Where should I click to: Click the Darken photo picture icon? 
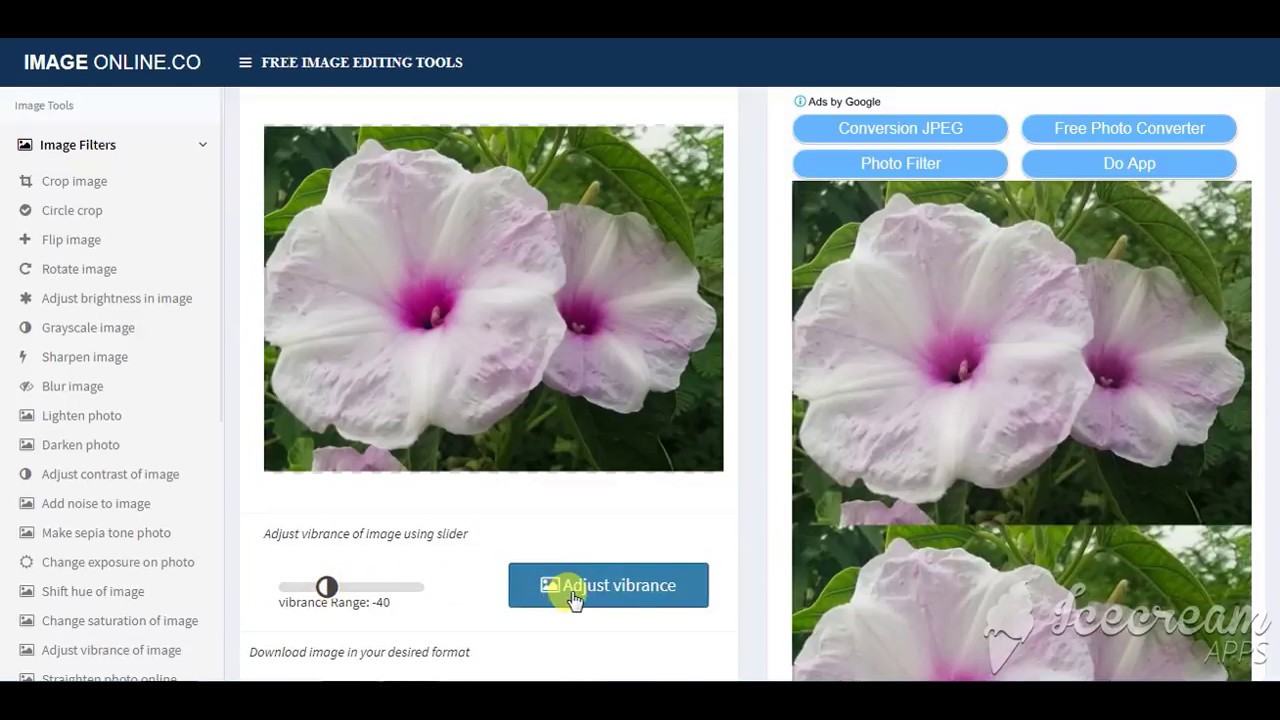(x=26, y=444)
